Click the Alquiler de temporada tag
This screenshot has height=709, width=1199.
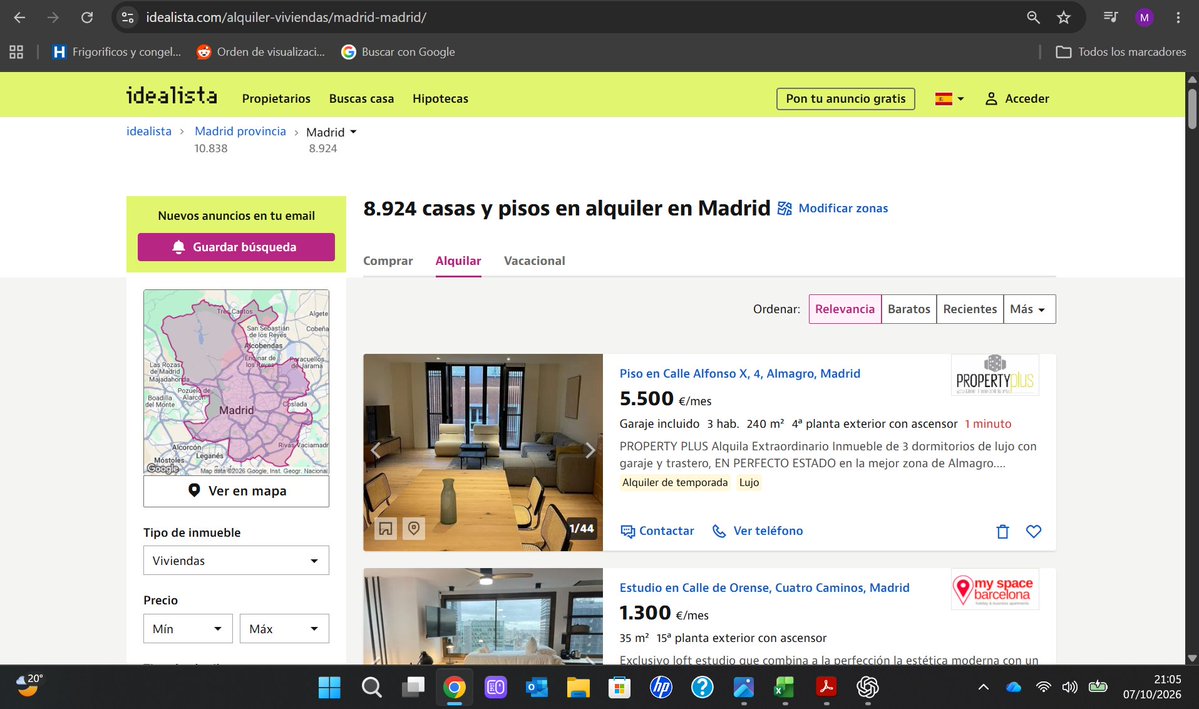(x=675, y=483)
